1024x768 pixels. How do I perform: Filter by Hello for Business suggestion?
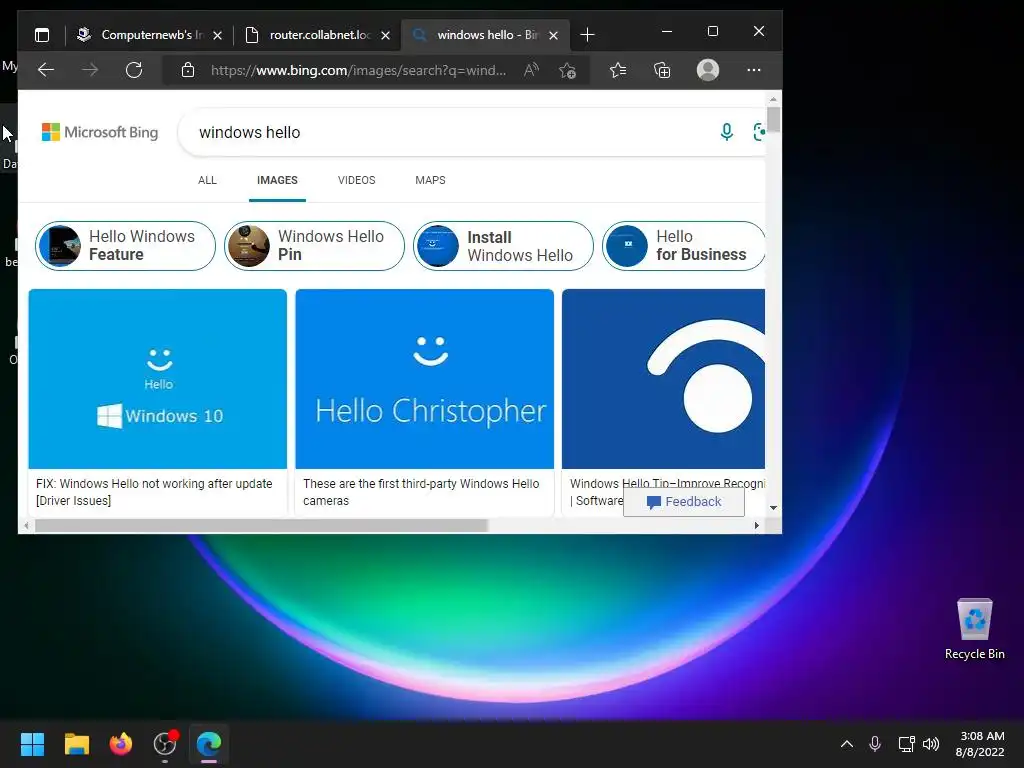pos(683,246)
